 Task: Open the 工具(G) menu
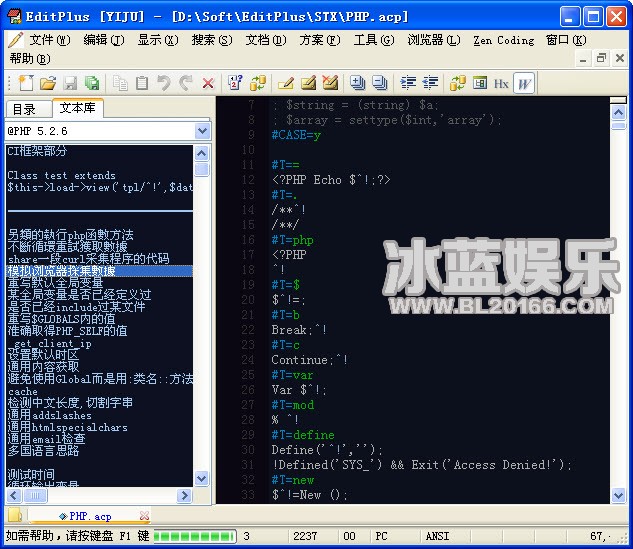[x=374, y=40]
